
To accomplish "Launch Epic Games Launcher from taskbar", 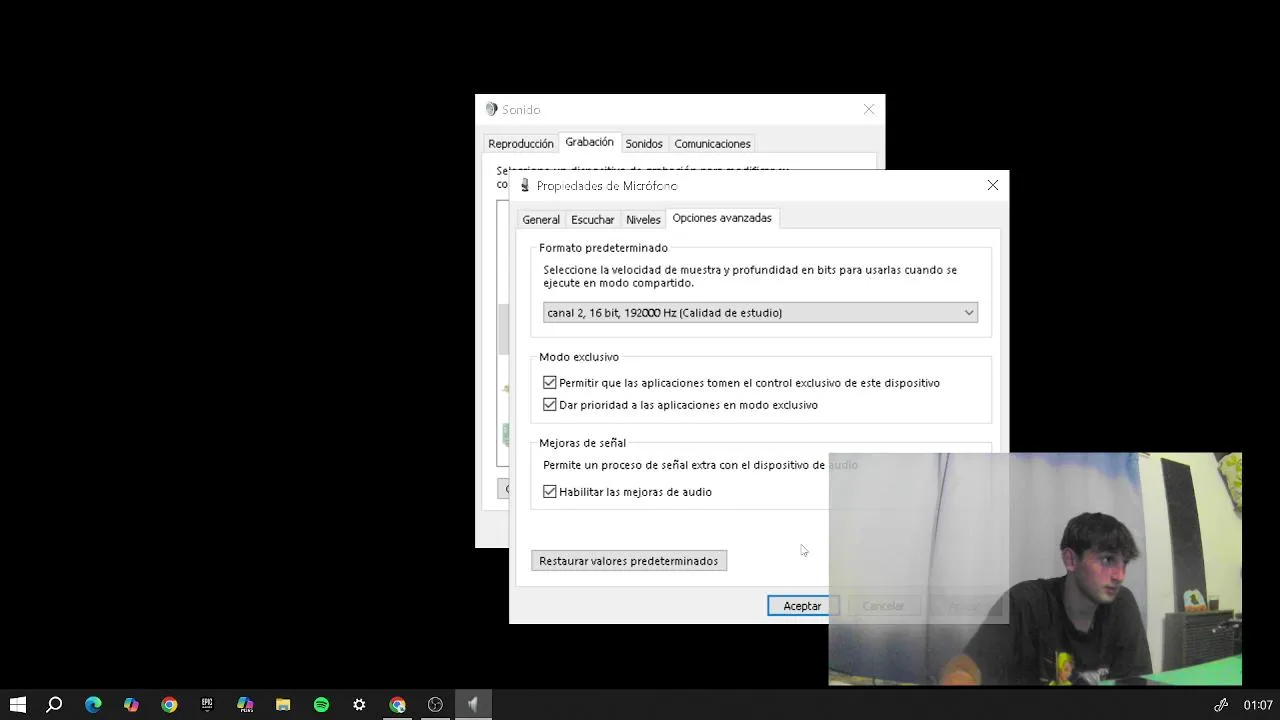I will (x=207, y=705).
